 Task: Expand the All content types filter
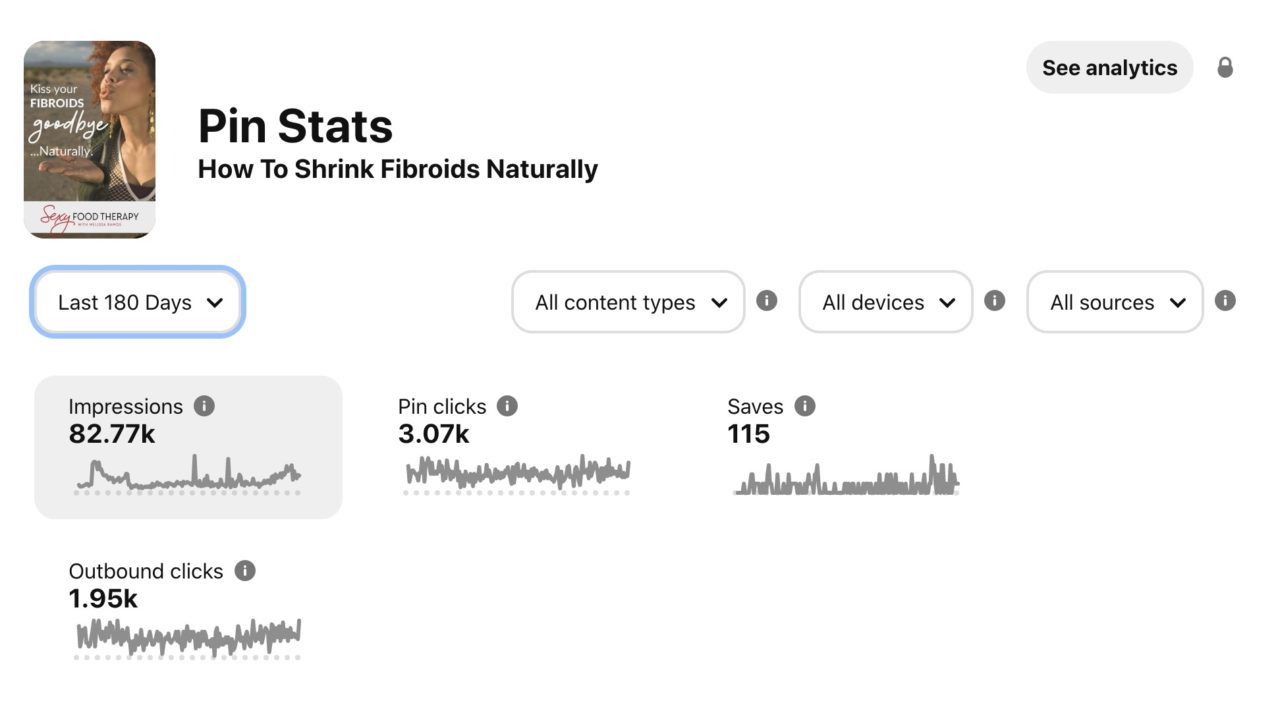click(x=627, y=302)
